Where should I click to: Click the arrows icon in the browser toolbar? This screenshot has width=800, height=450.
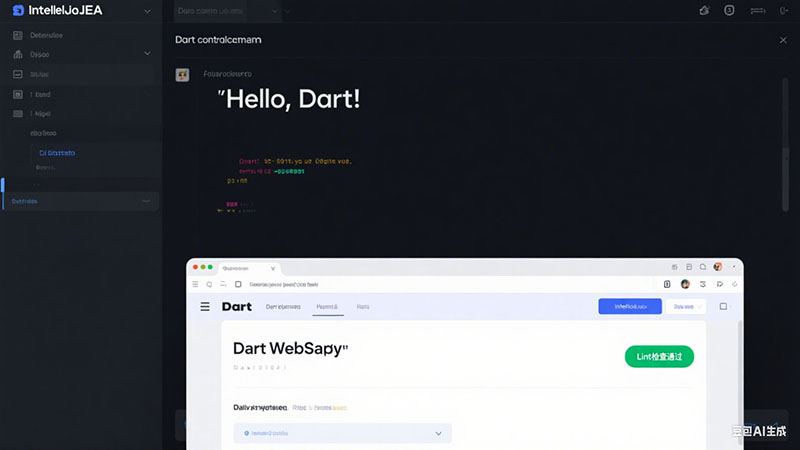(x=223, y=284)
